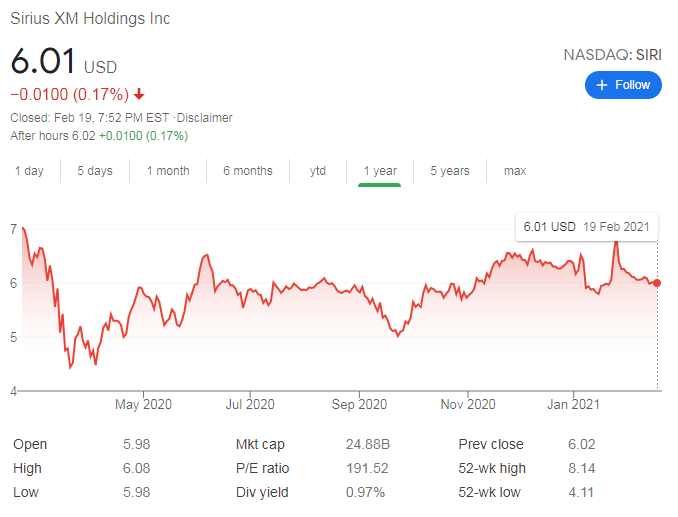Click the blue Follow button
Viewport: 678px width, 517px height.
coord(623,85)
